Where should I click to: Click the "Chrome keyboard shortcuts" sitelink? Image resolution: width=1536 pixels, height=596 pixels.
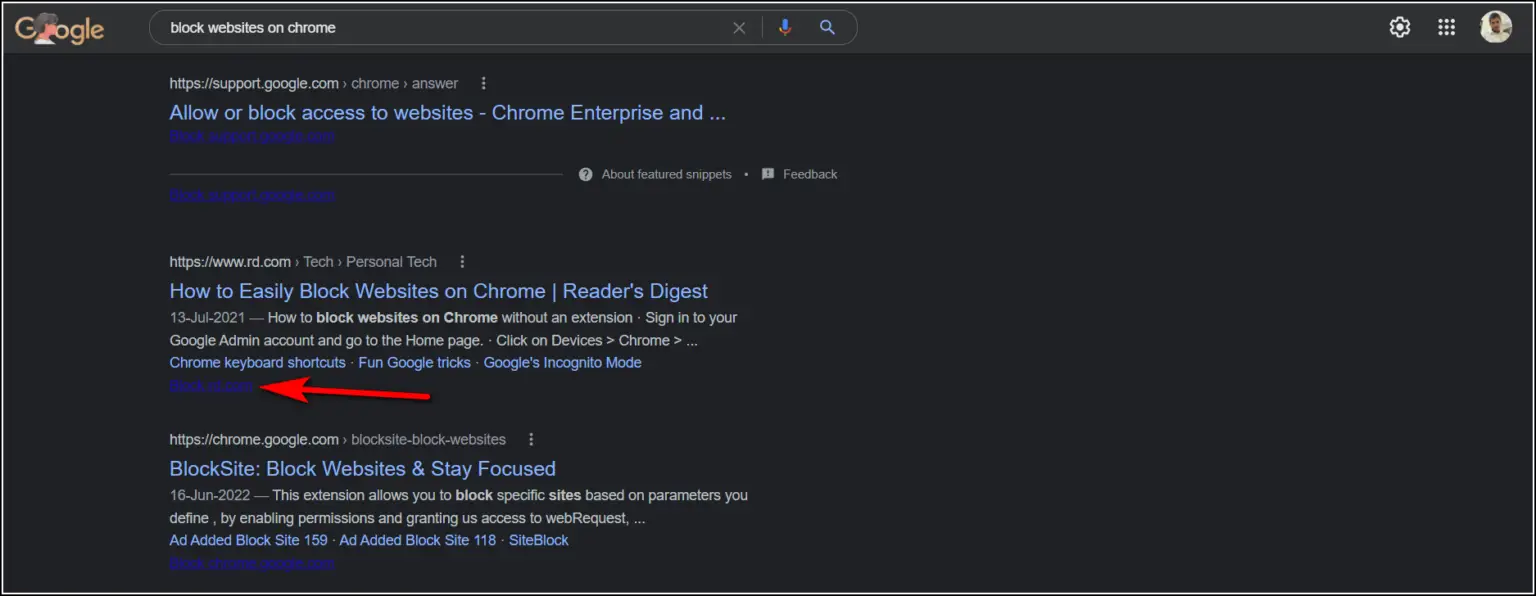(x=257, y=362)
